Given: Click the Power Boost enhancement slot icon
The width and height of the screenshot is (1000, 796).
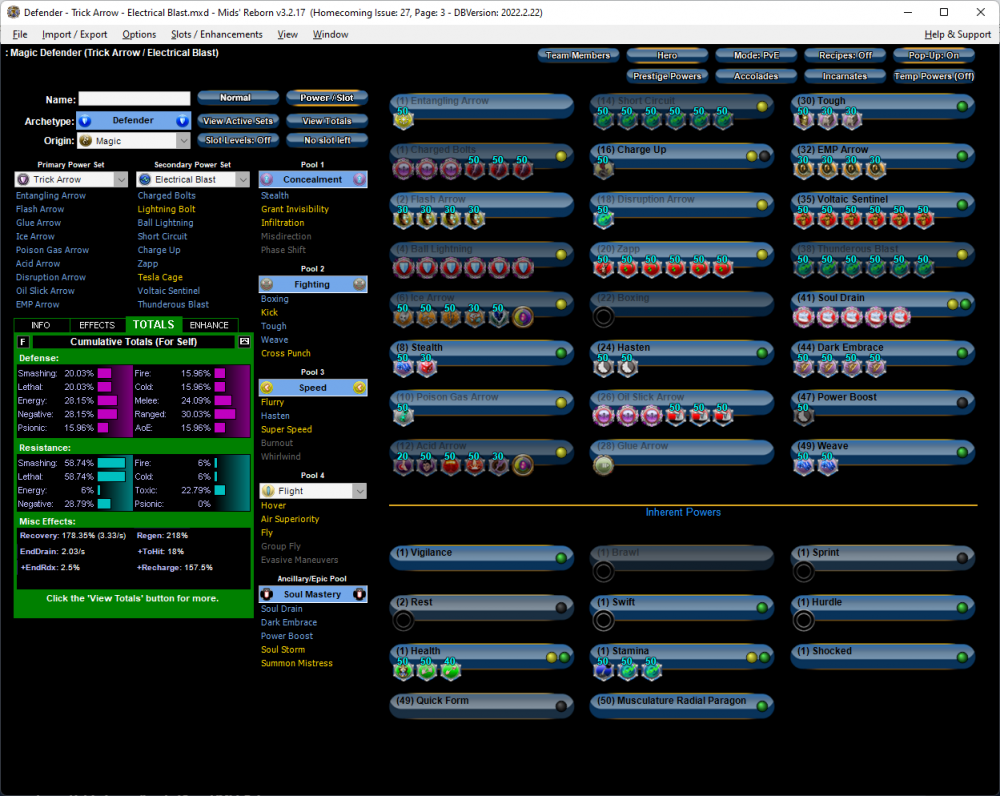Looking at the screenshot, I should pos(804,416).
